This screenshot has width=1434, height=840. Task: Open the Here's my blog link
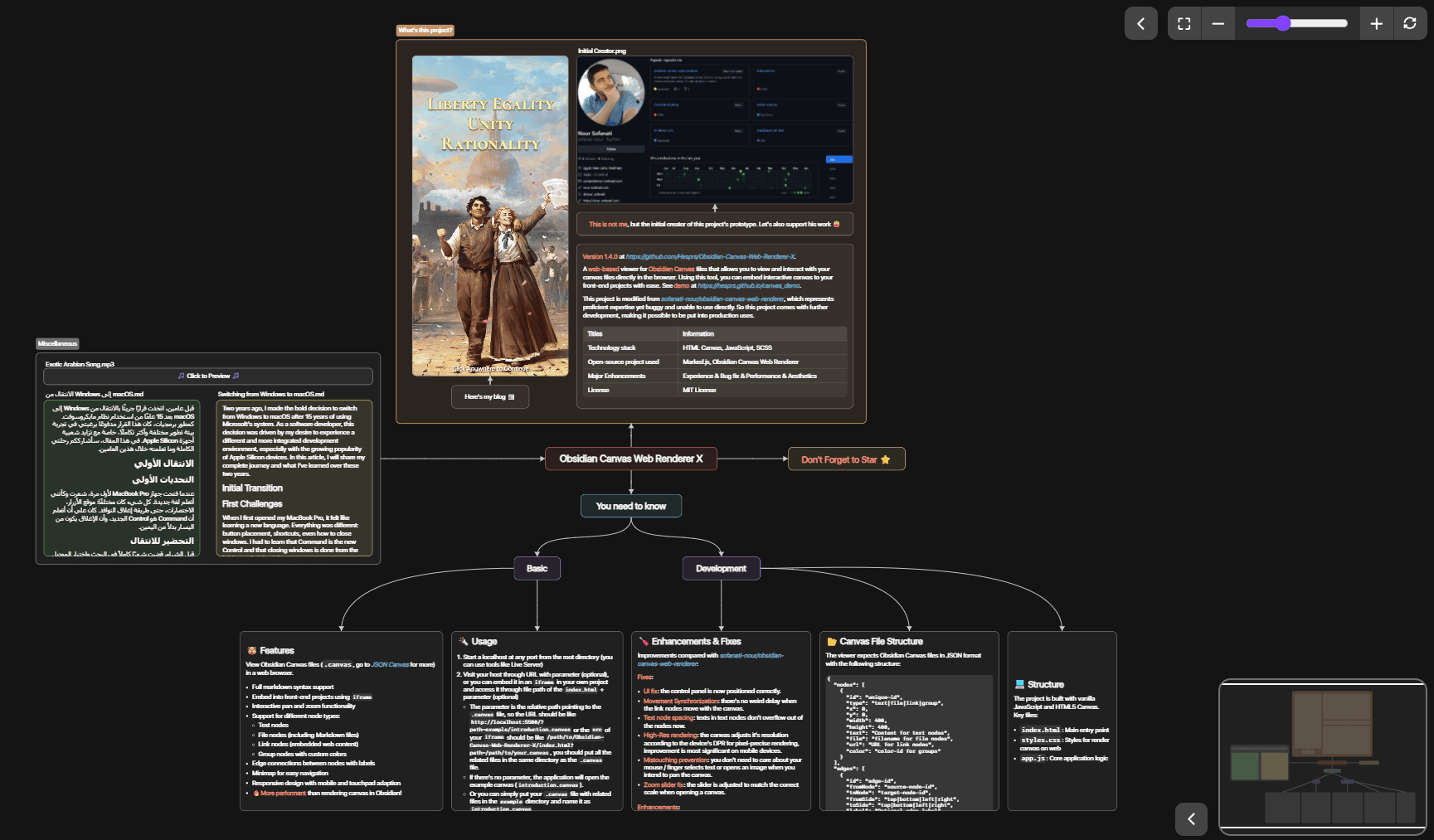tap(490, 396)
